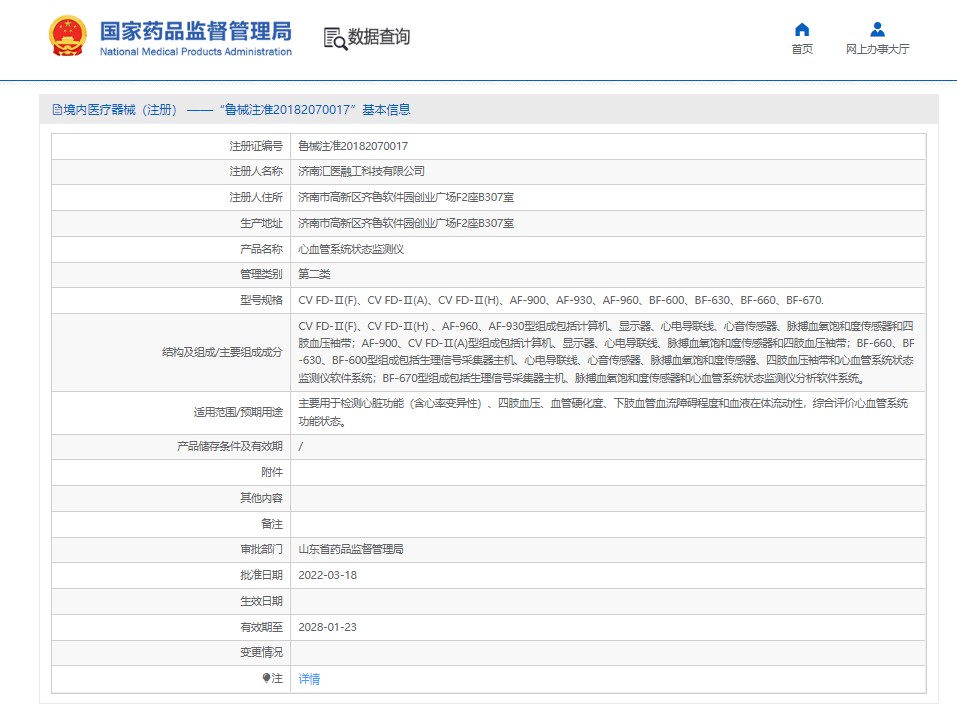The width and height of the screenshot is (957, 715).
Task: Click the national emblem logo
Action: point(68,37)
